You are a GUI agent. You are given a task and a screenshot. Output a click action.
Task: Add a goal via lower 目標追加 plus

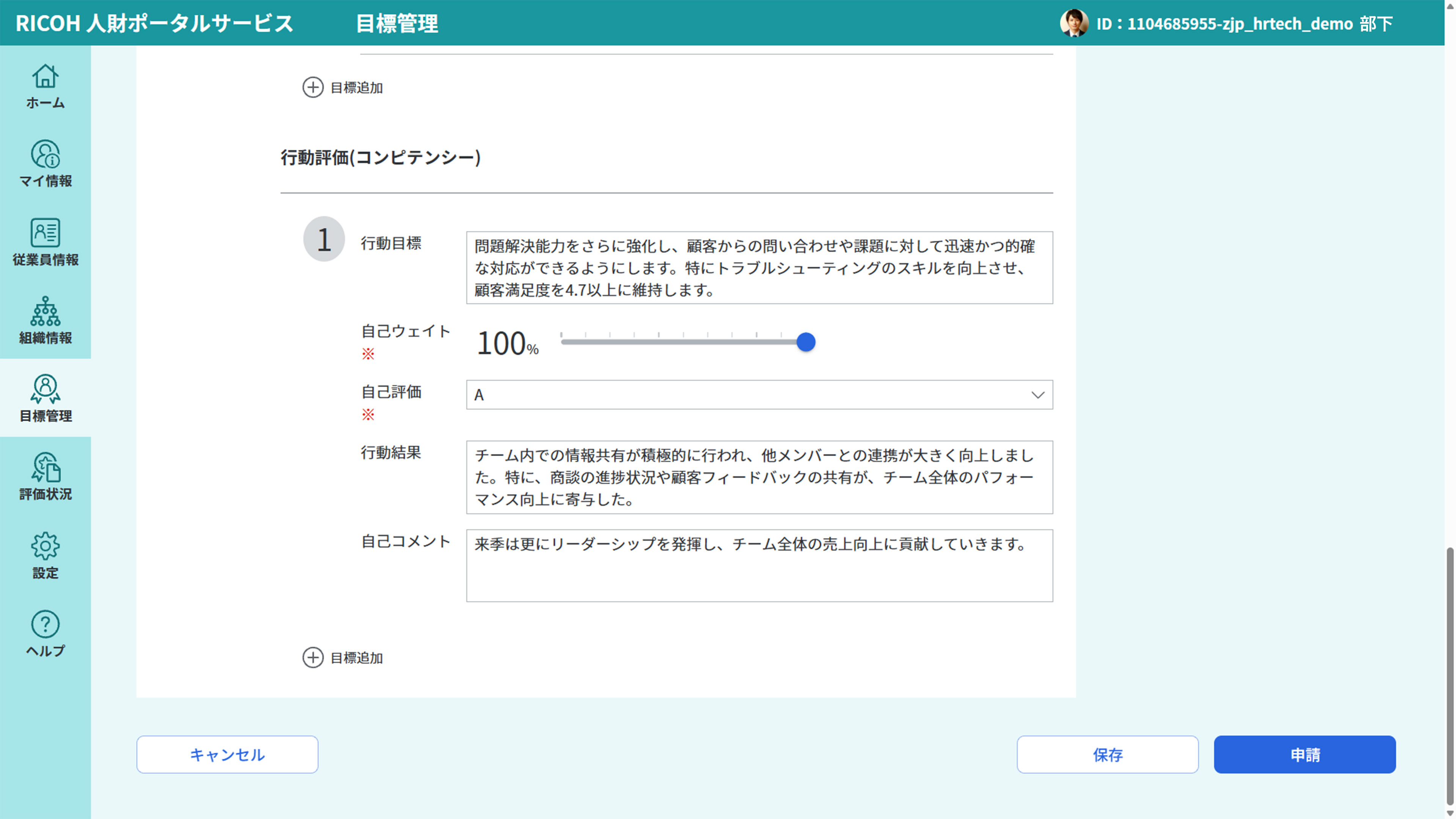[x=312, y=657]
